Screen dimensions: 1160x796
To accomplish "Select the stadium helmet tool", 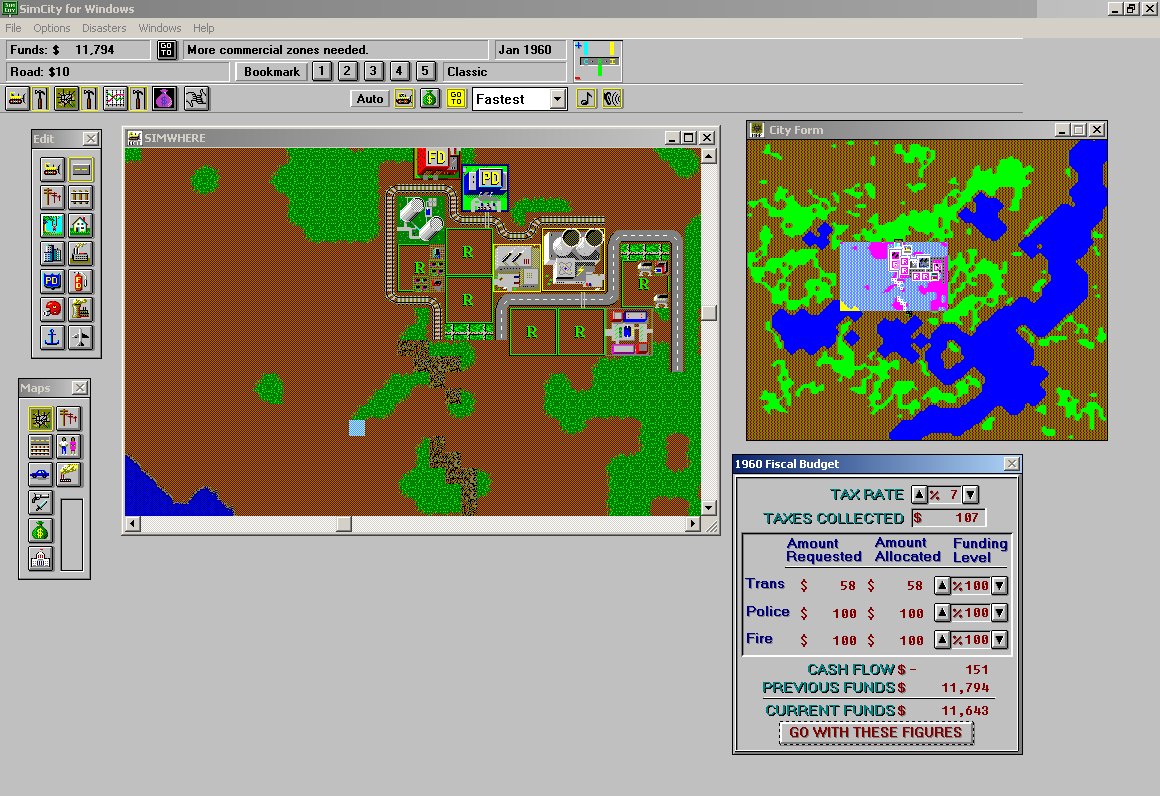I will tap(53, 310).
